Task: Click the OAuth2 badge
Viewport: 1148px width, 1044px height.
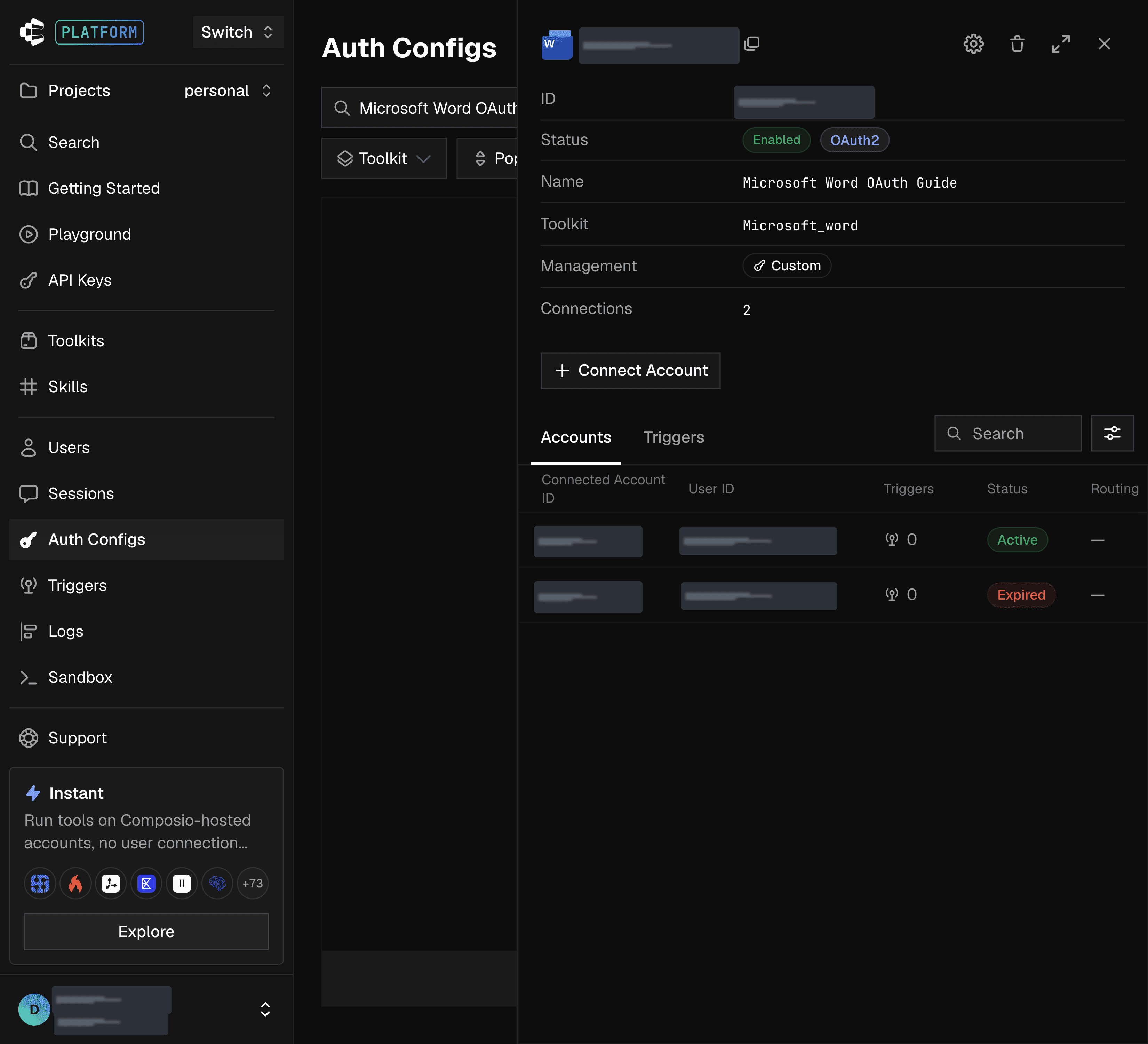Action: tap(854, 140)
